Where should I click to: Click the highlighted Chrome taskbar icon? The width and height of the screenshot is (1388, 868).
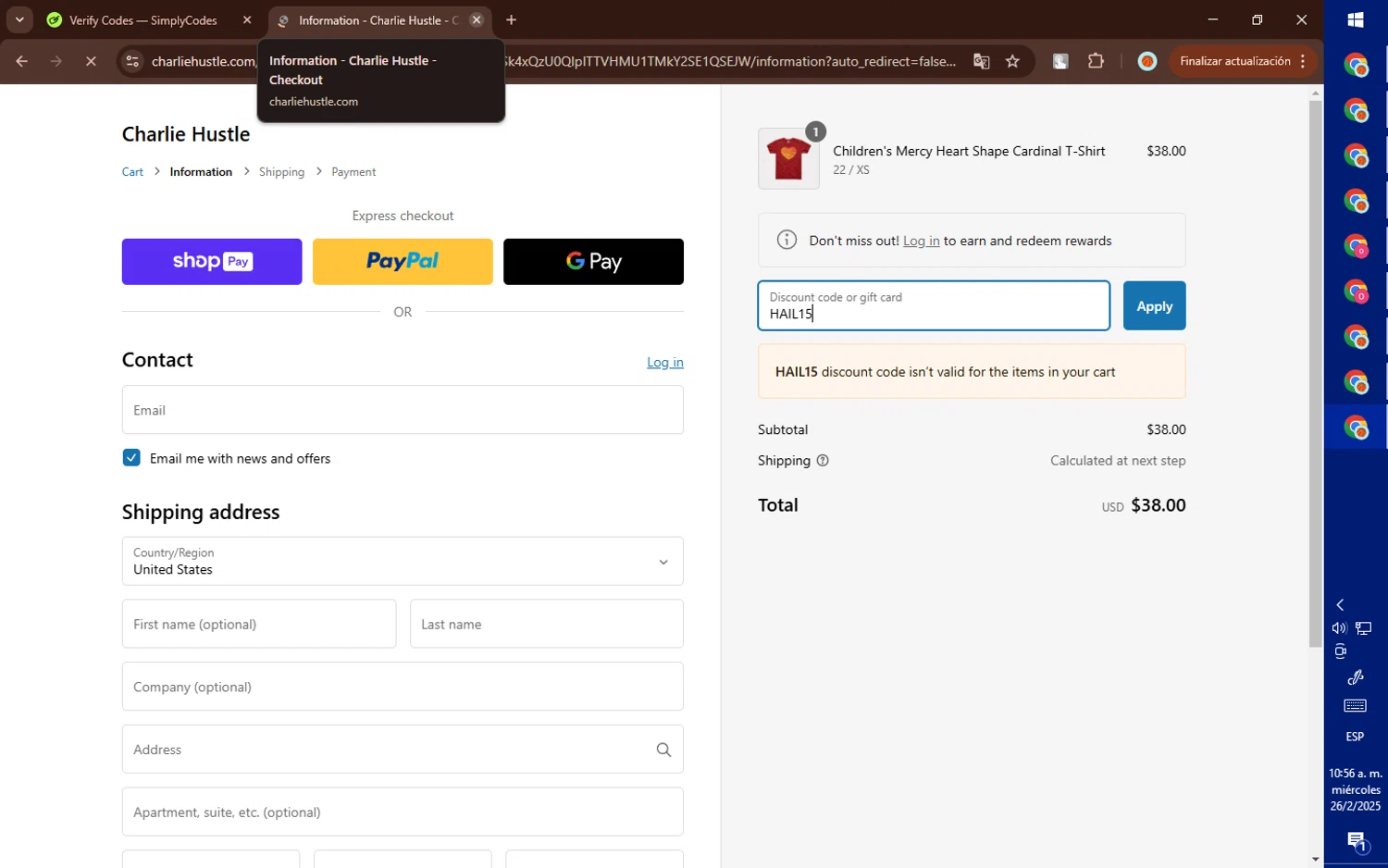tap(1356, 428)
